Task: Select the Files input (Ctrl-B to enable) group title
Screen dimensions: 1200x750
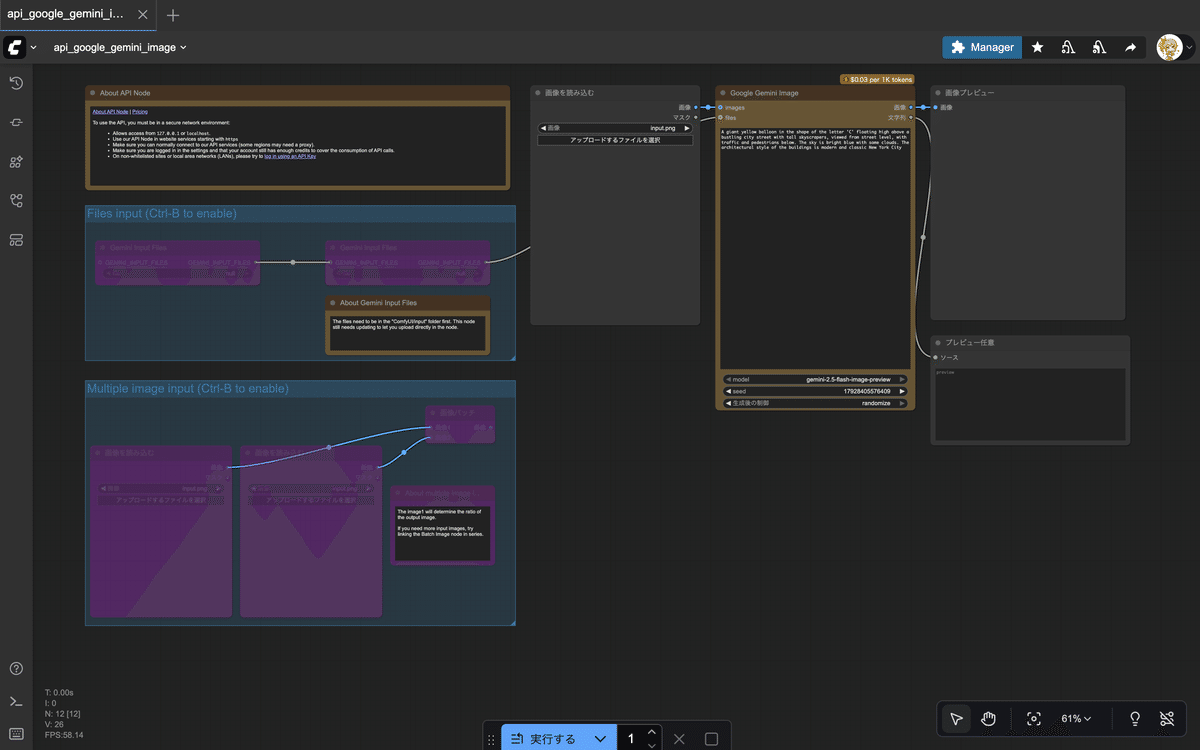Action: [162, 213]
